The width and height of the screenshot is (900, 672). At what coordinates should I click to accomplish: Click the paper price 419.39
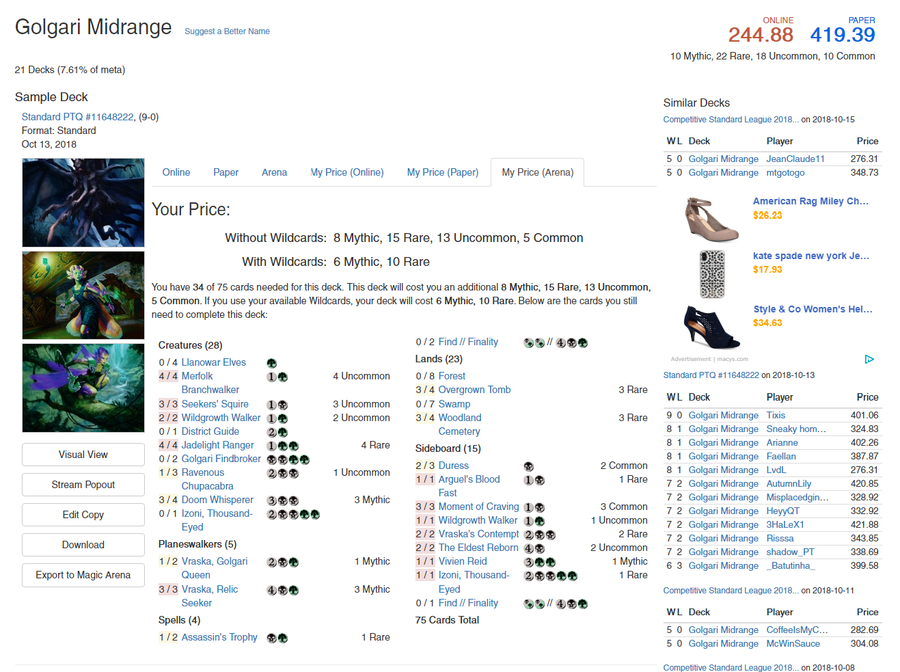point(843,35)
